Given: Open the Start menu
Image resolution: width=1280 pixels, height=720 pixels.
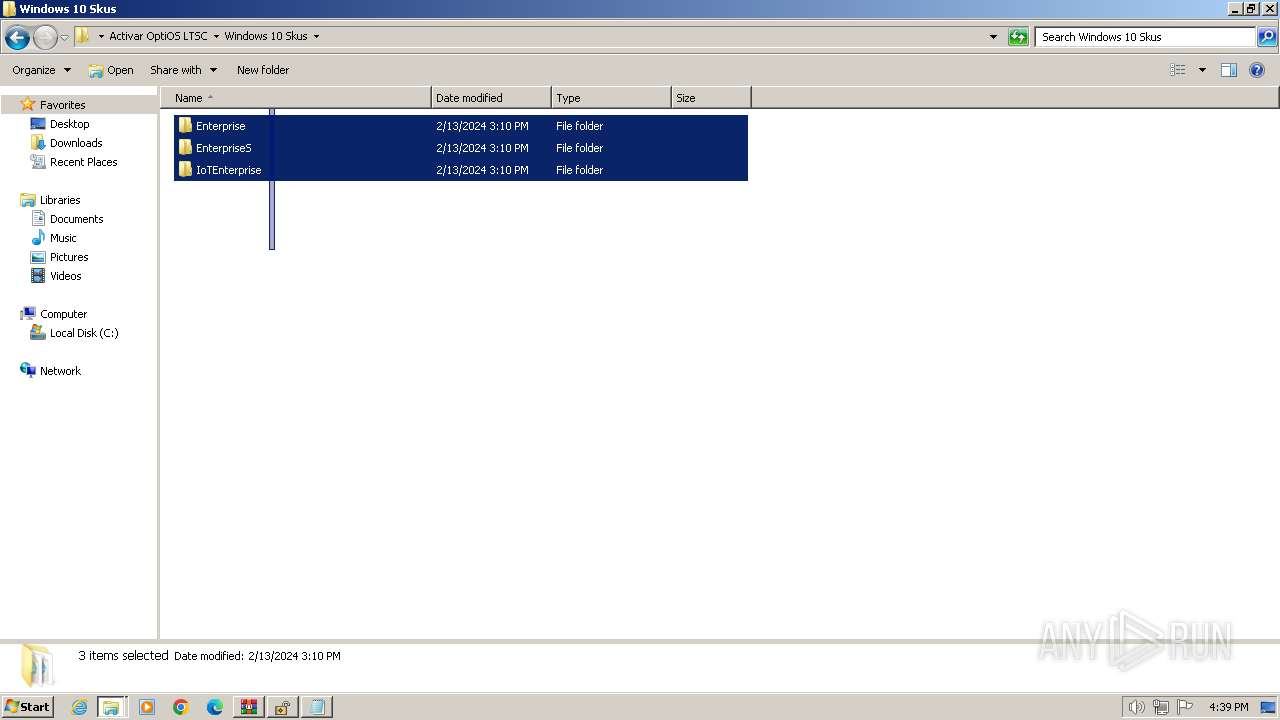Looking at the screenshot, I should pos(27,707).
